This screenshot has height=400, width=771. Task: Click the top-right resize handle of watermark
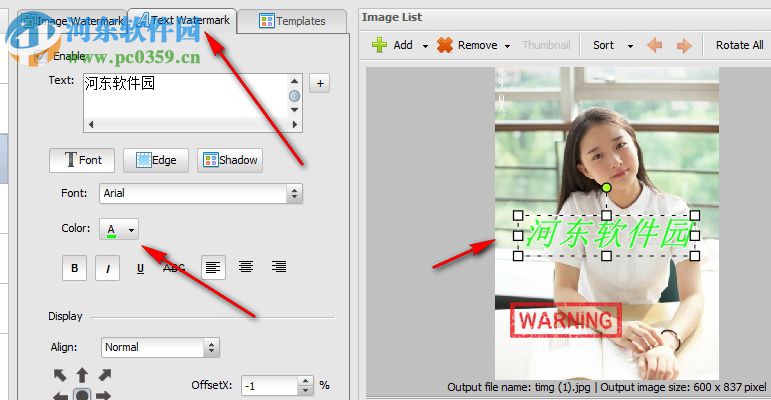(694, 215)
